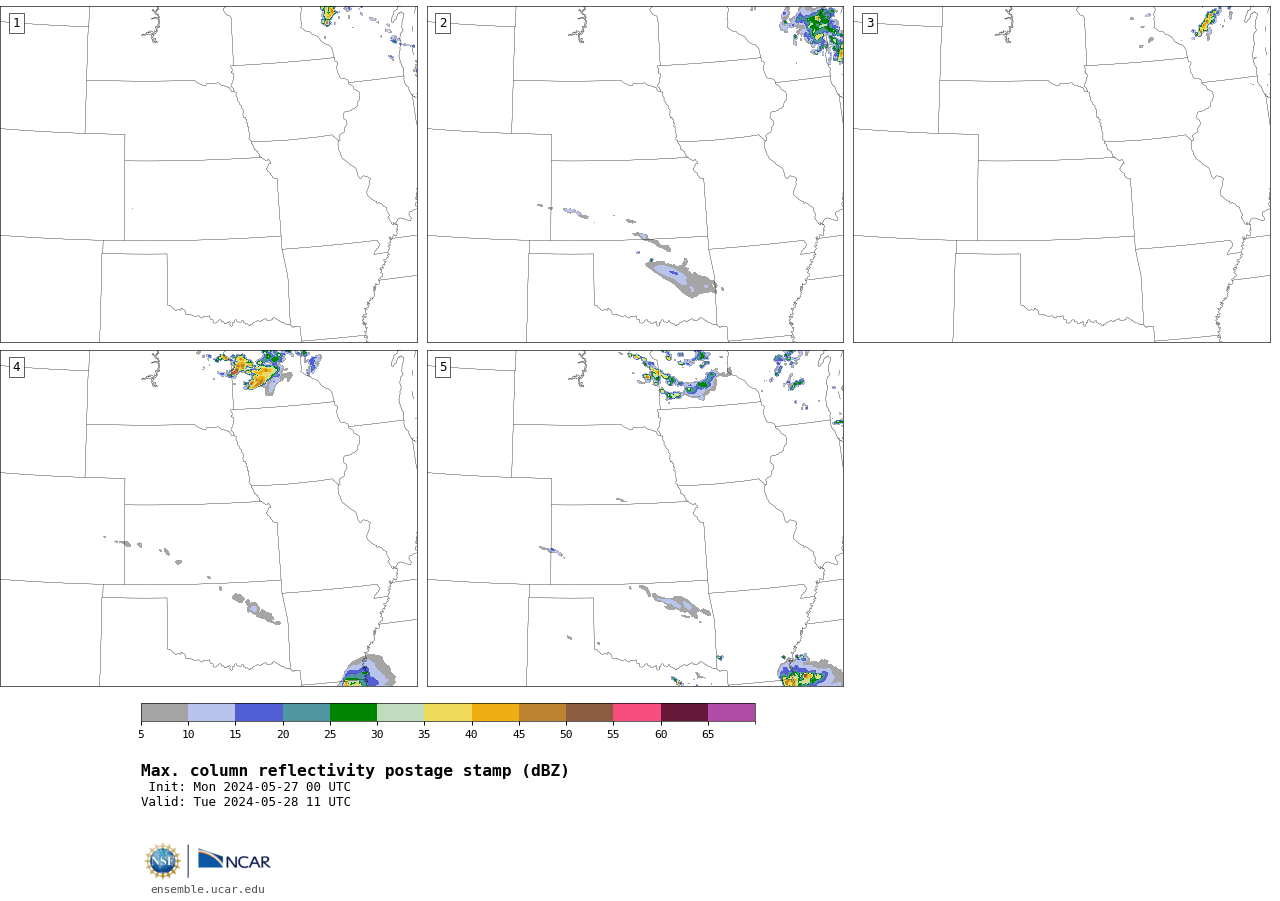Screen dimensions: 1280x901
Task: Click the pale green 30-35 dBZ swatch
Action: (401, 713)
